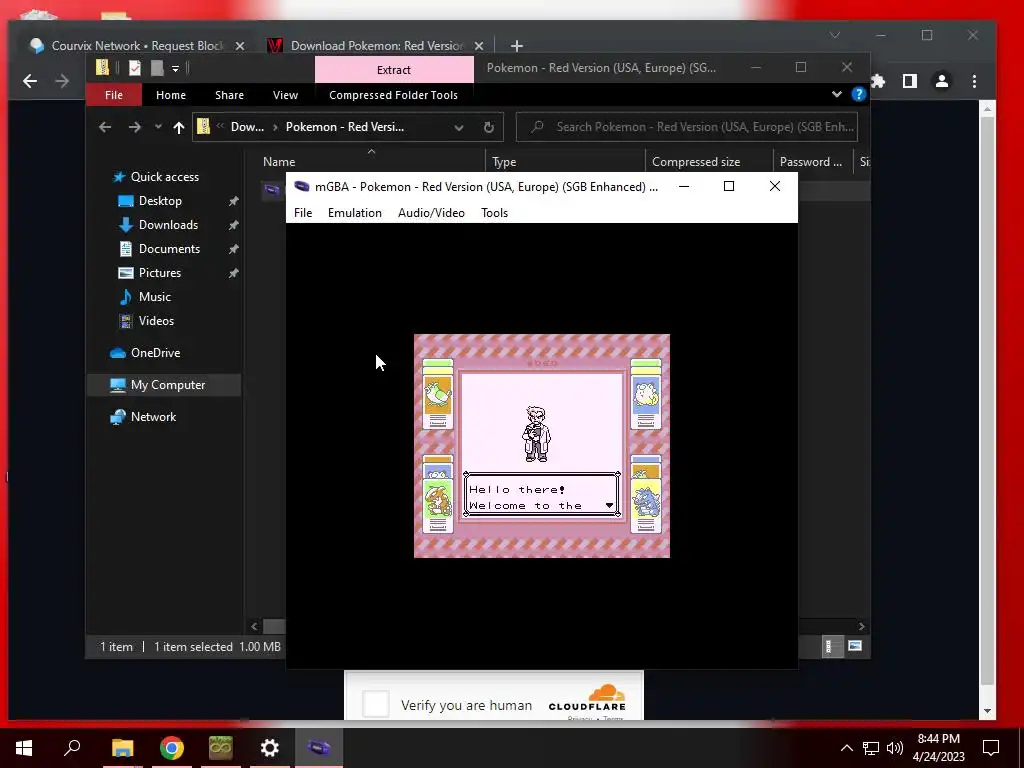Sort by Type column header
This screenshot has width=1024, height=768.
pos(504,162)
